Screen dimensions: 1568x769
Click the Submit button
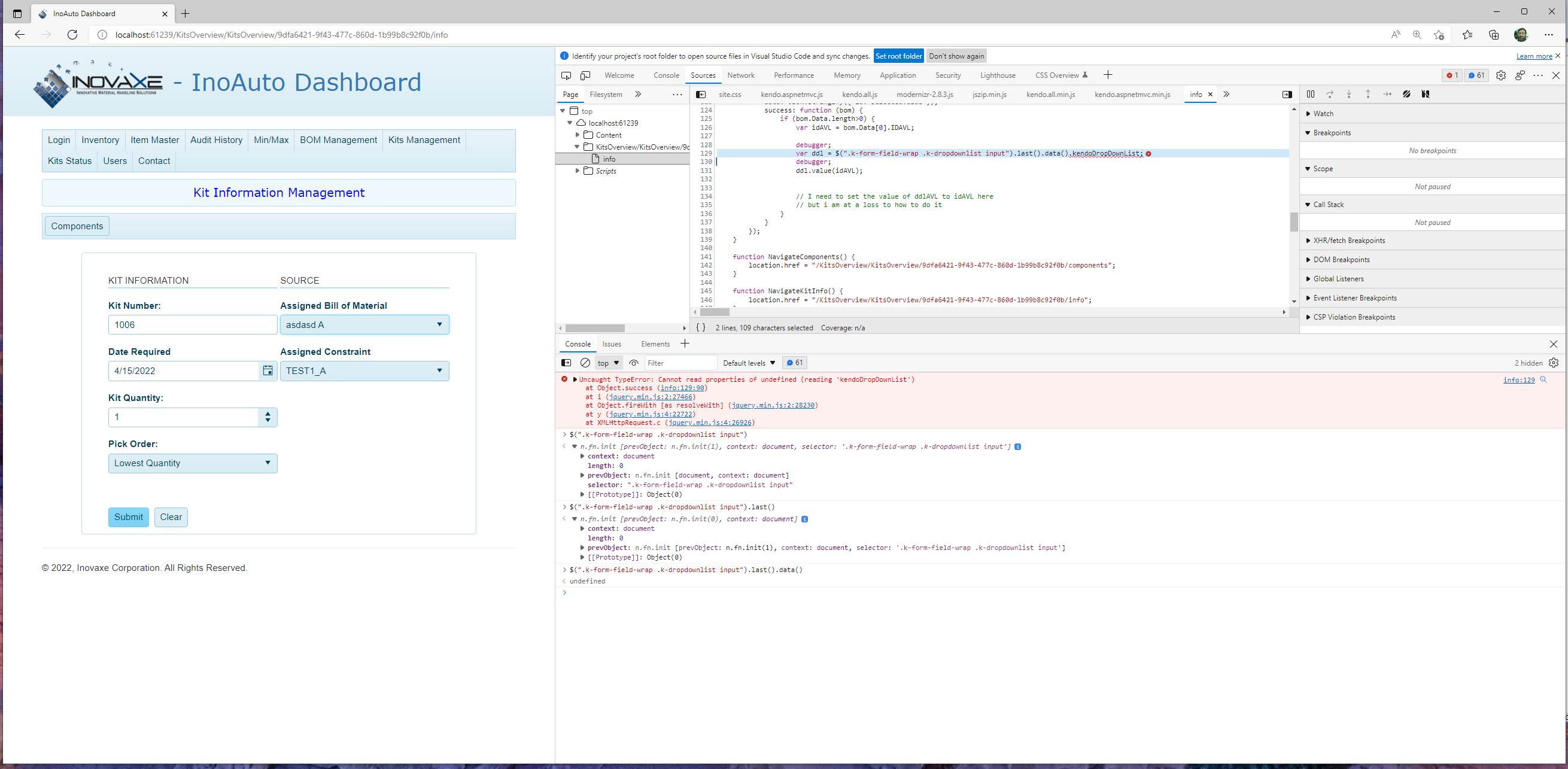(x=129, y=517)
